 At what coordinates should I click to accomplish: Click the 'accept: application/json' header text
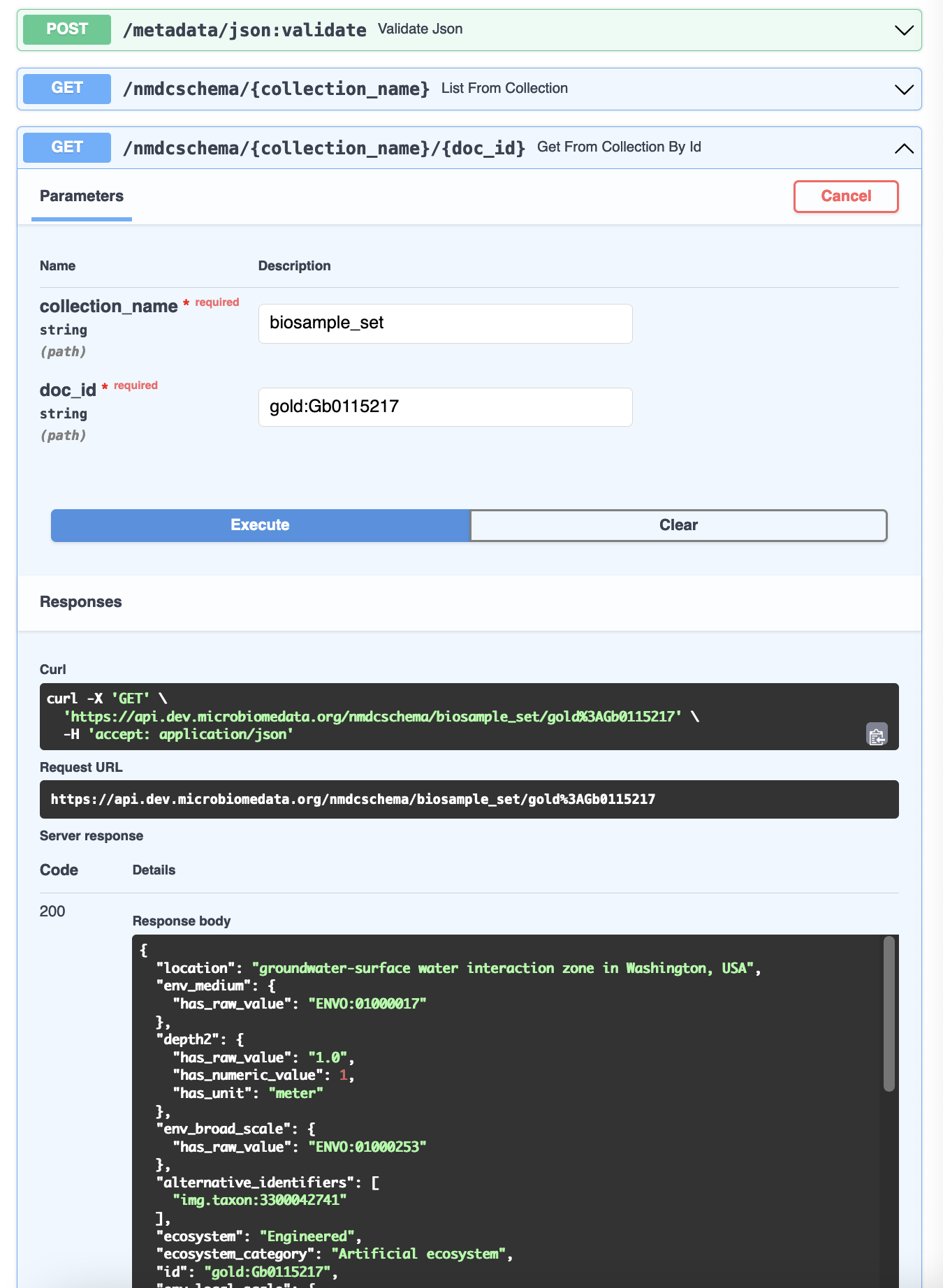191,734
